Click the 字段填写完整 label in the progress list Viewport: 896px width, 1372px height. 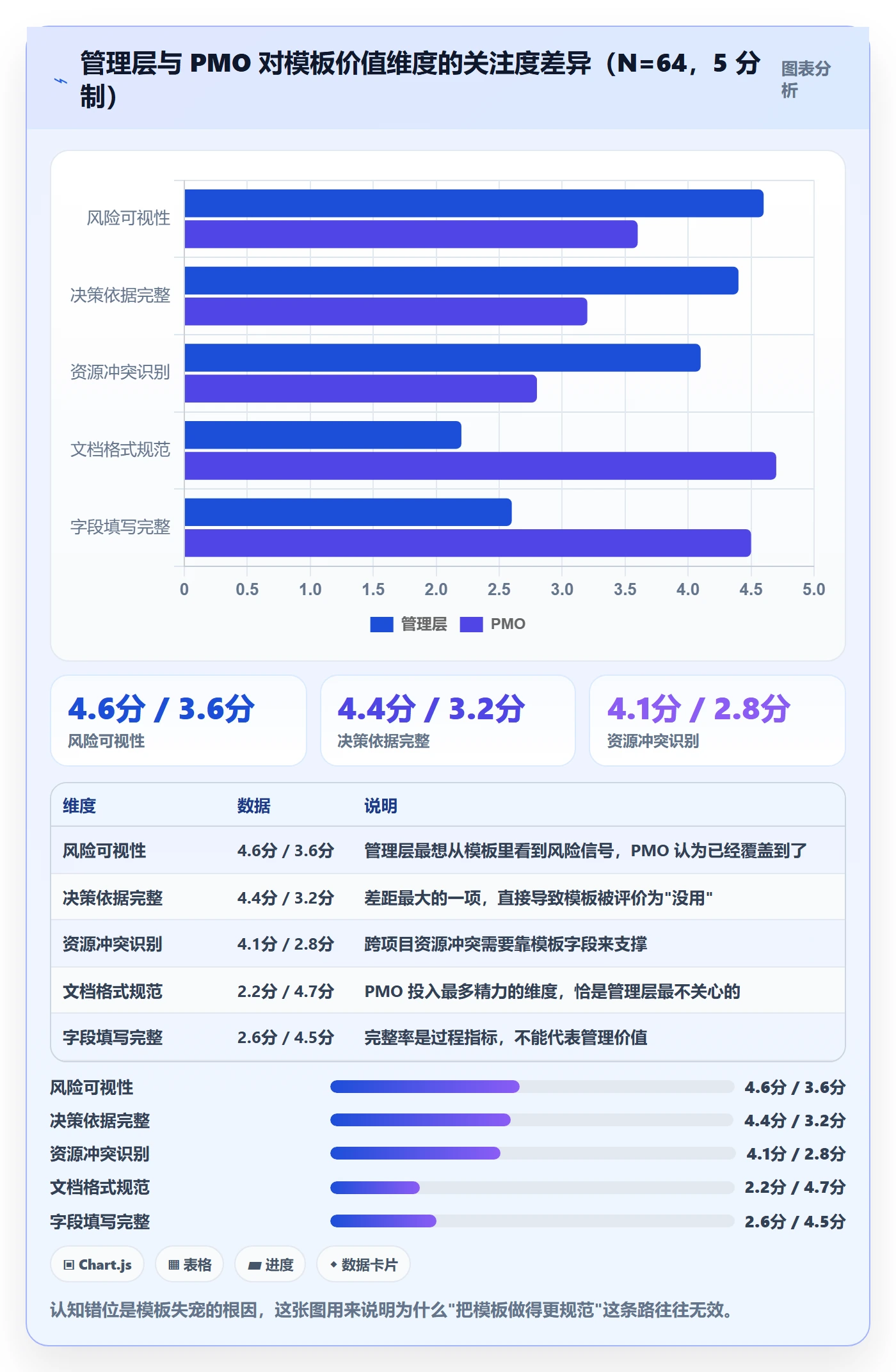pyautogui.click(x=100, y=1222)
